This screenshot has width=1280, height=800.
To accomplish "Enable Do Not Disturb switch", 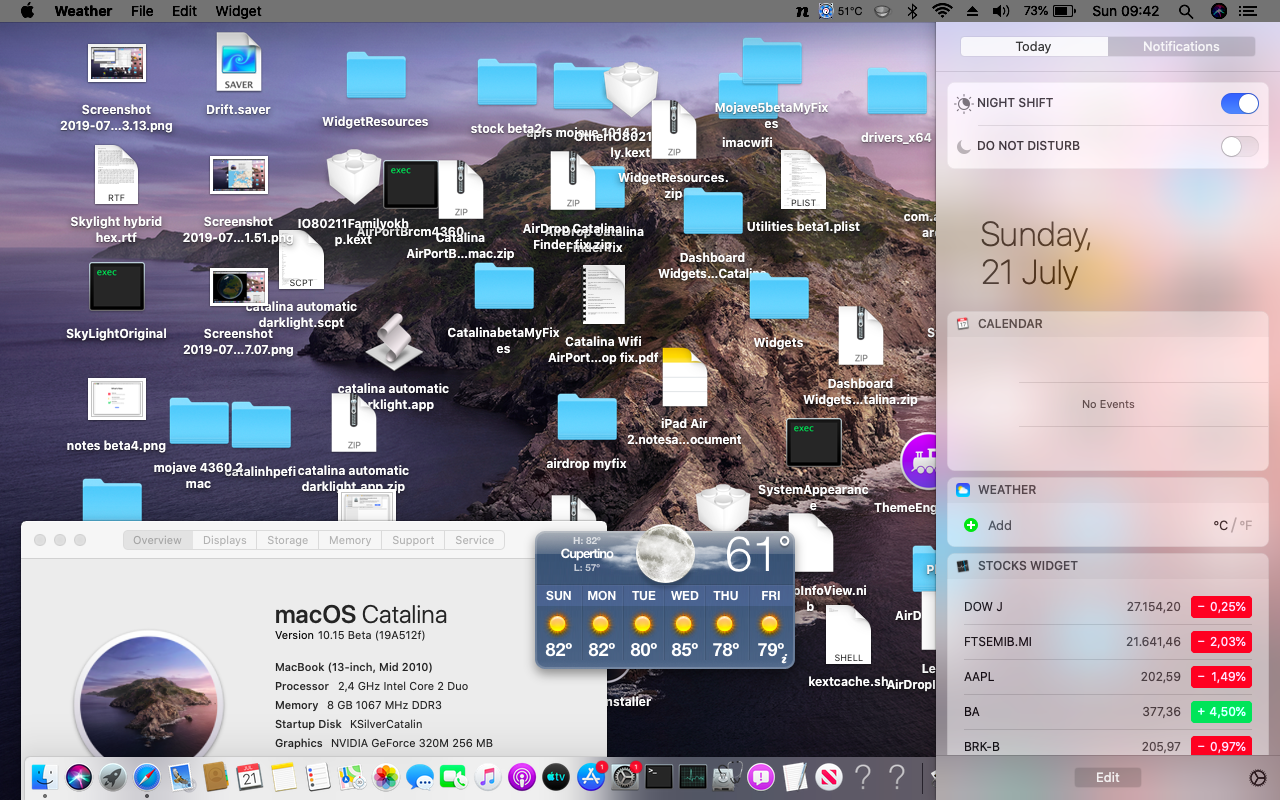I will coord(1240,146).
